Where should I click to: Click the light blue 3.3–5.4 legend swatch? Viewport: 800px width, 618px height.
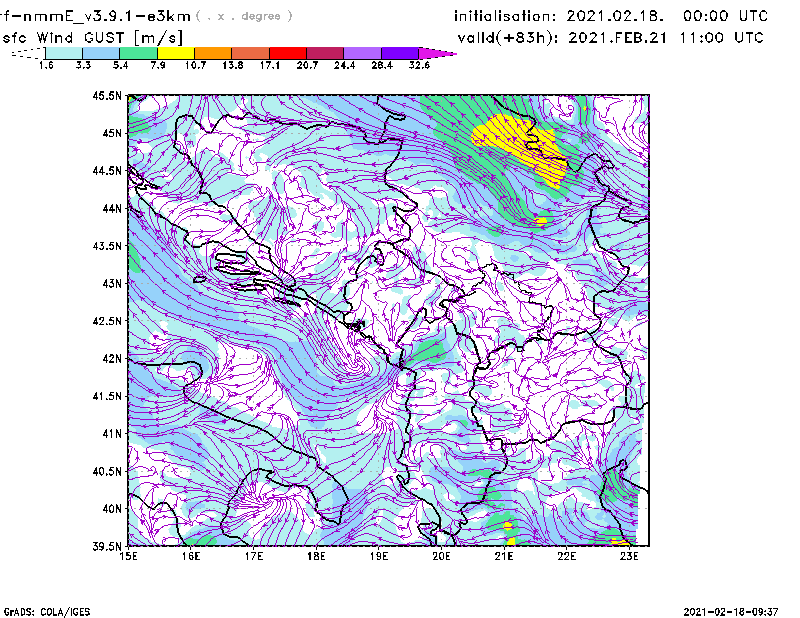click(101, 53)
